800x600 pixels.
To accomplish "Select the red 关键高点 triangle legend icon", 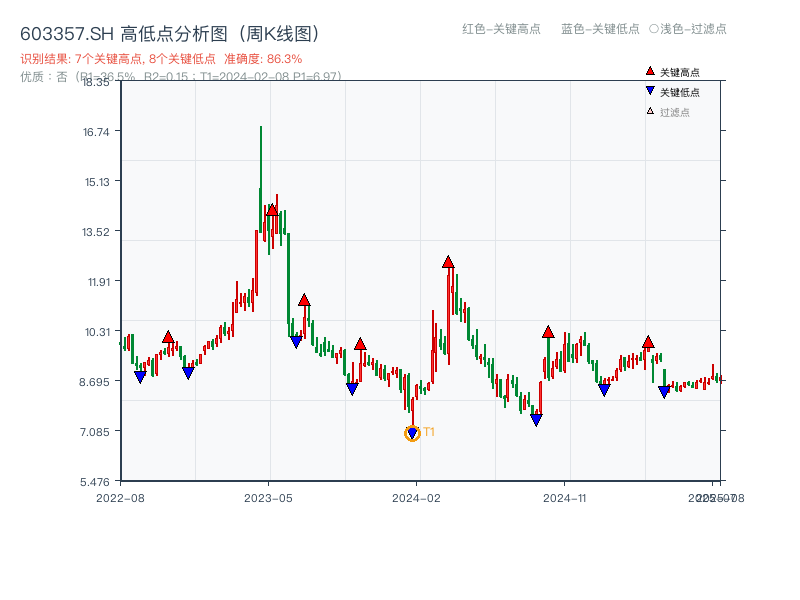I will coord(650,71).
